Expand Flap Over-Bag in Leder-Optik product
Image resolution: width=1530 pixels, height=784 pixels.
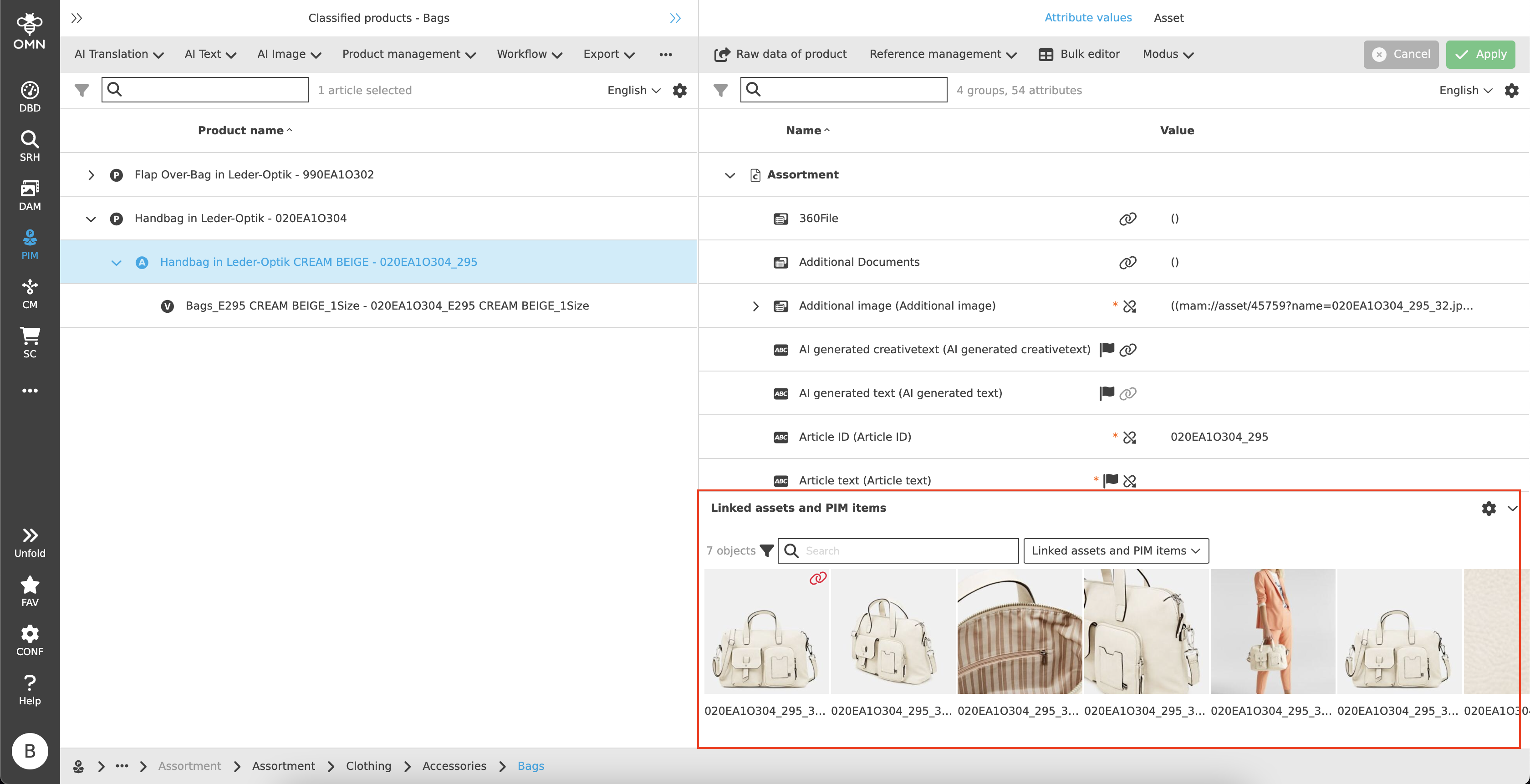(x=91, y=175)
